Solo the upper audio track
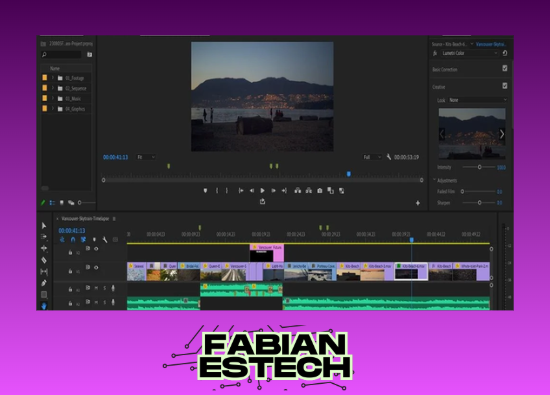Viewport: 550px width, 395px height. click(105, 288)
